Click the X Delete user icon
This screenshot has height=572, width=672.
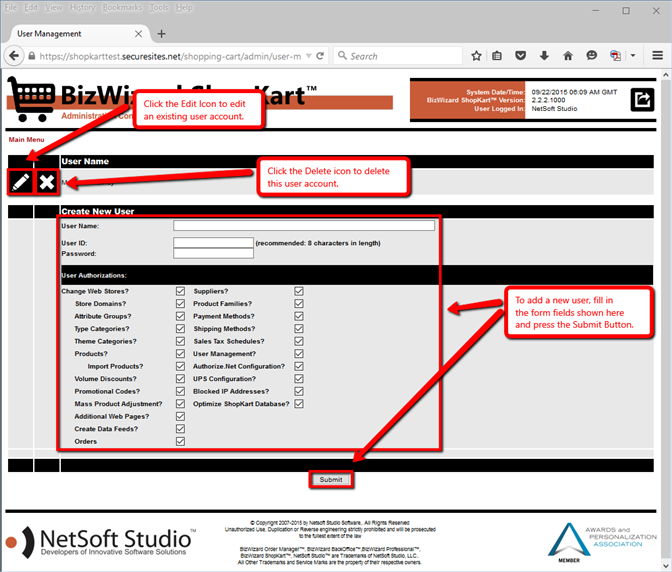(x=47, y=182)
